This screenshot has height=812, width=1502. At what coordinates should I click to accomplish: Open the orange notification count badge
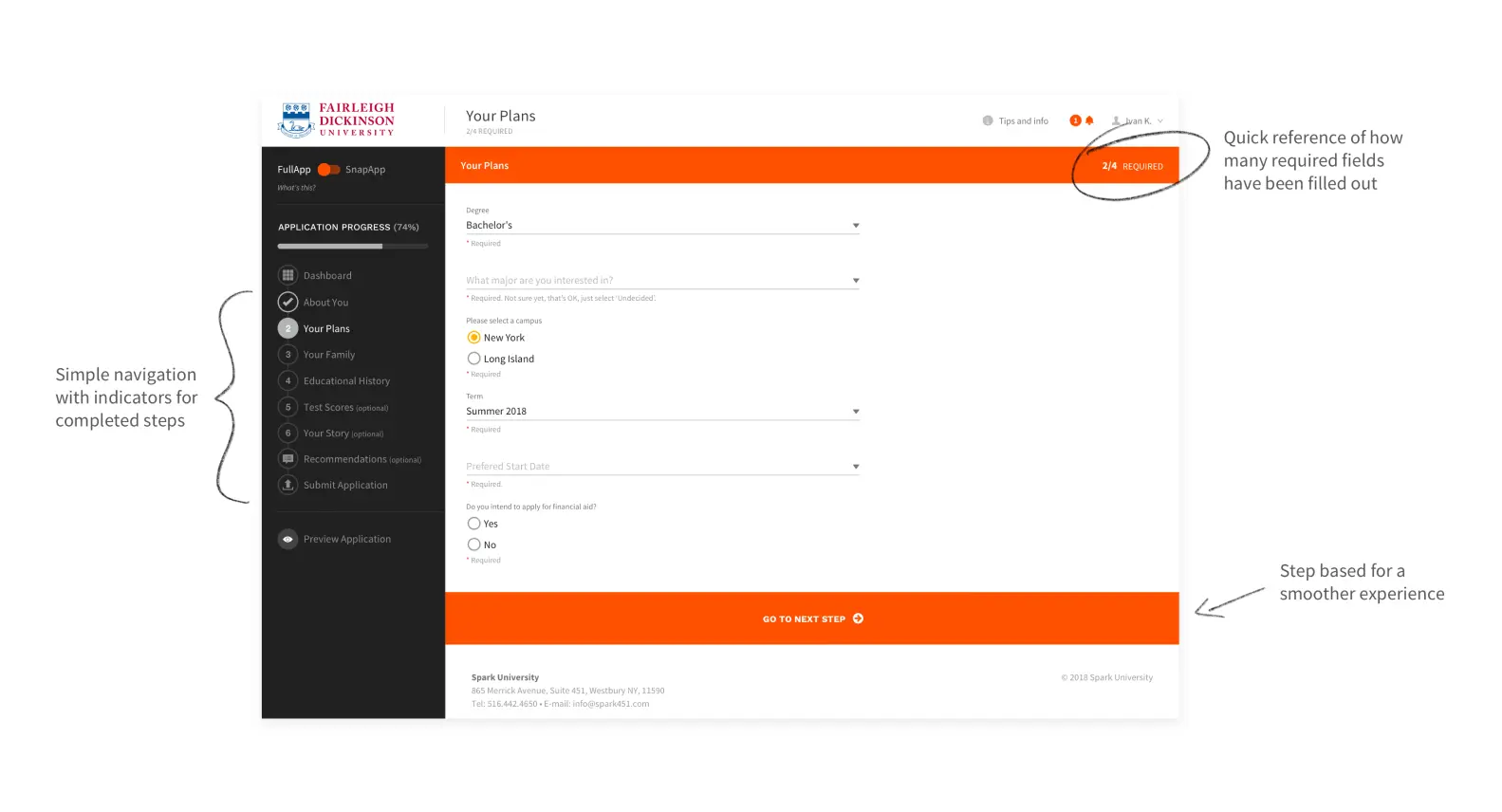tap(1075, 120)
